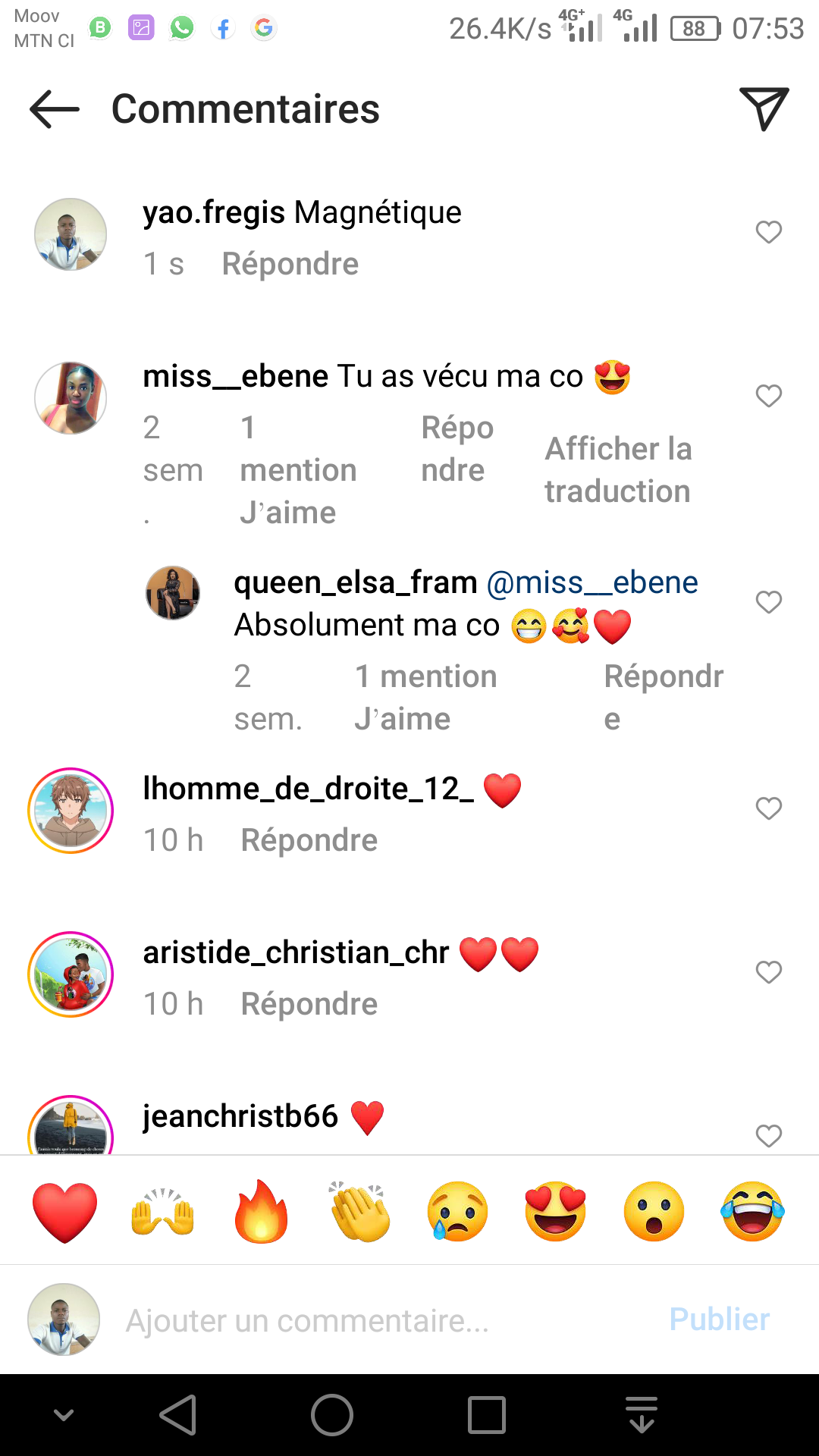Insert the red heart quick emoji
This screenshot has width=819, height=1456.
[x=65, y=1212]
